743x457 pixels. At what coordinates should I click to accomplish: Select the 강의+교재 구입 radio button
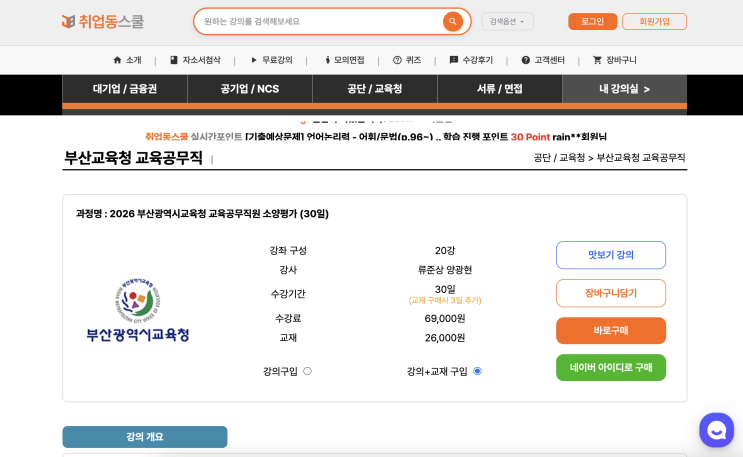tap(477, 371)
